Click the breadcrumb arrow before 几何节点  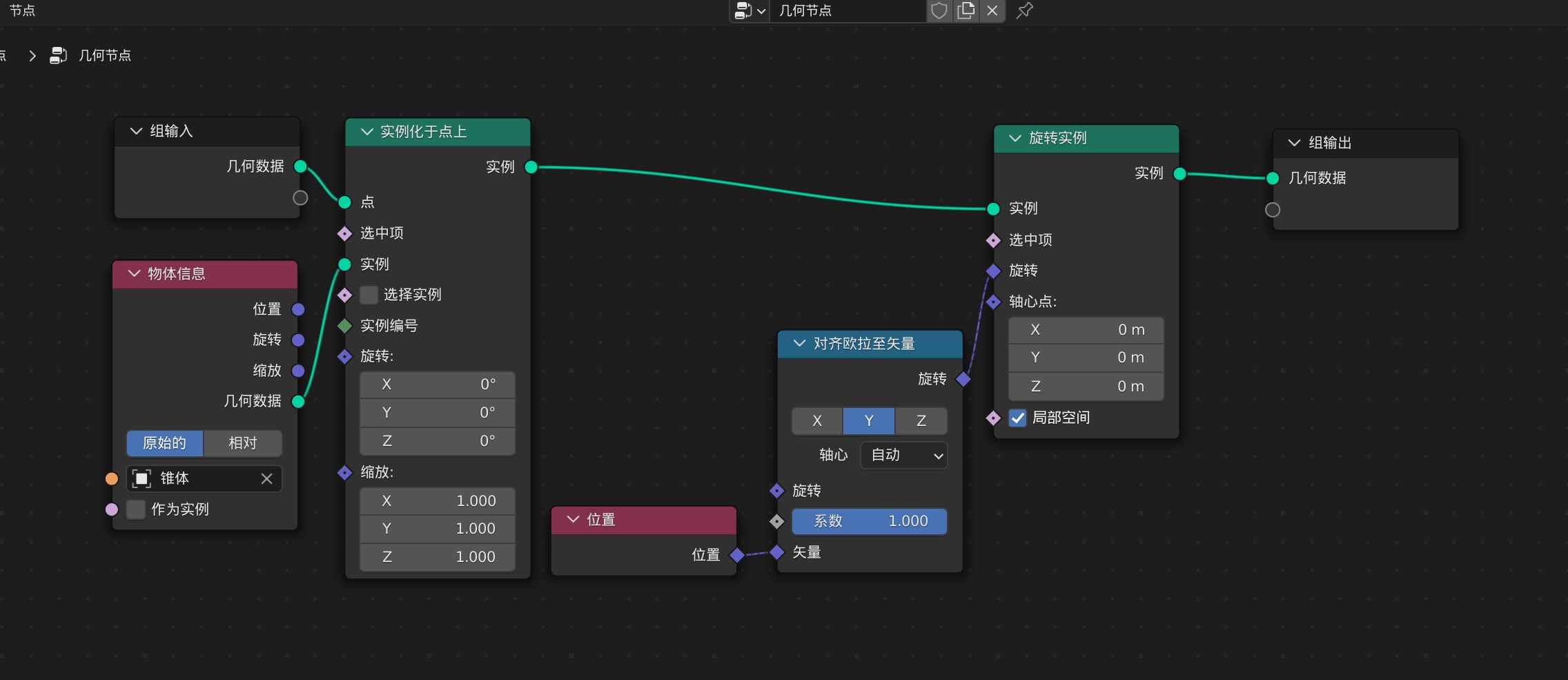pyautogui.click(x=32, y=55)
